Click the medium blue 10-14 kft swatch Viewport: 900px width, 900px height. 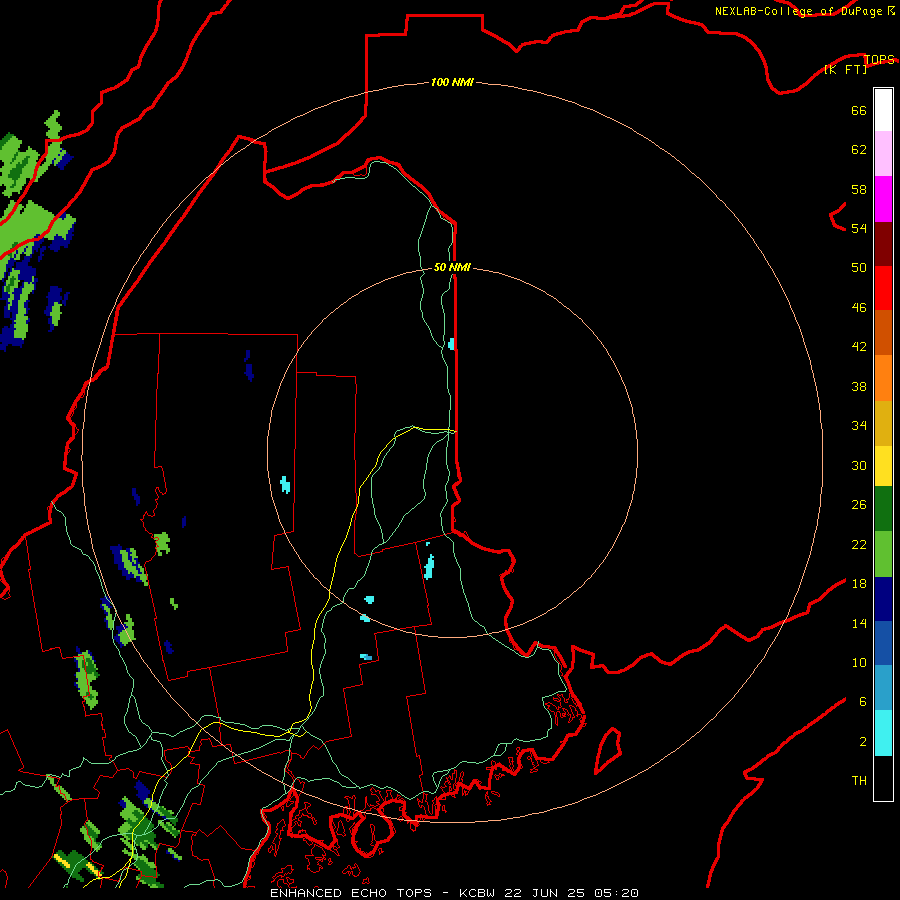coord(883,643)
